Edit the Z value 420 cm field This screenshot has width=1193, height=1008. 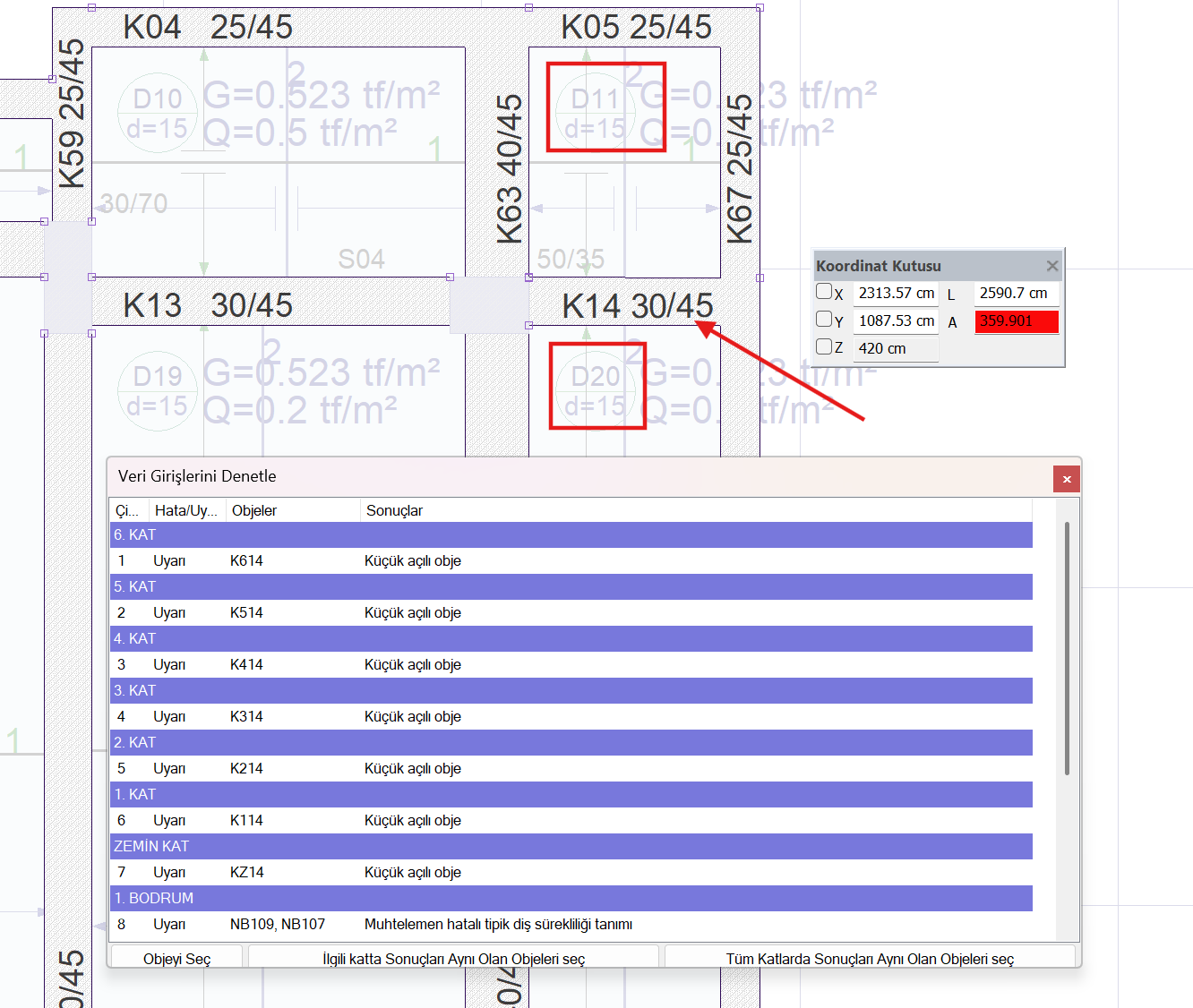[896, 348]
